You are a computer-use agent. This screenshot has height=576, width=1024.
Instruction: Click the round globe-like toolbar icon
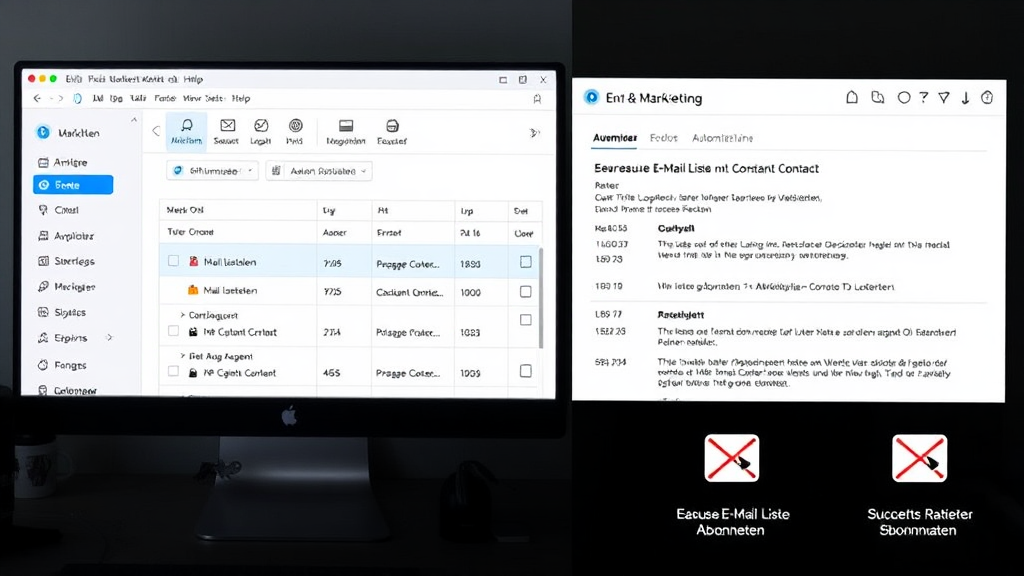pos(295,125)
